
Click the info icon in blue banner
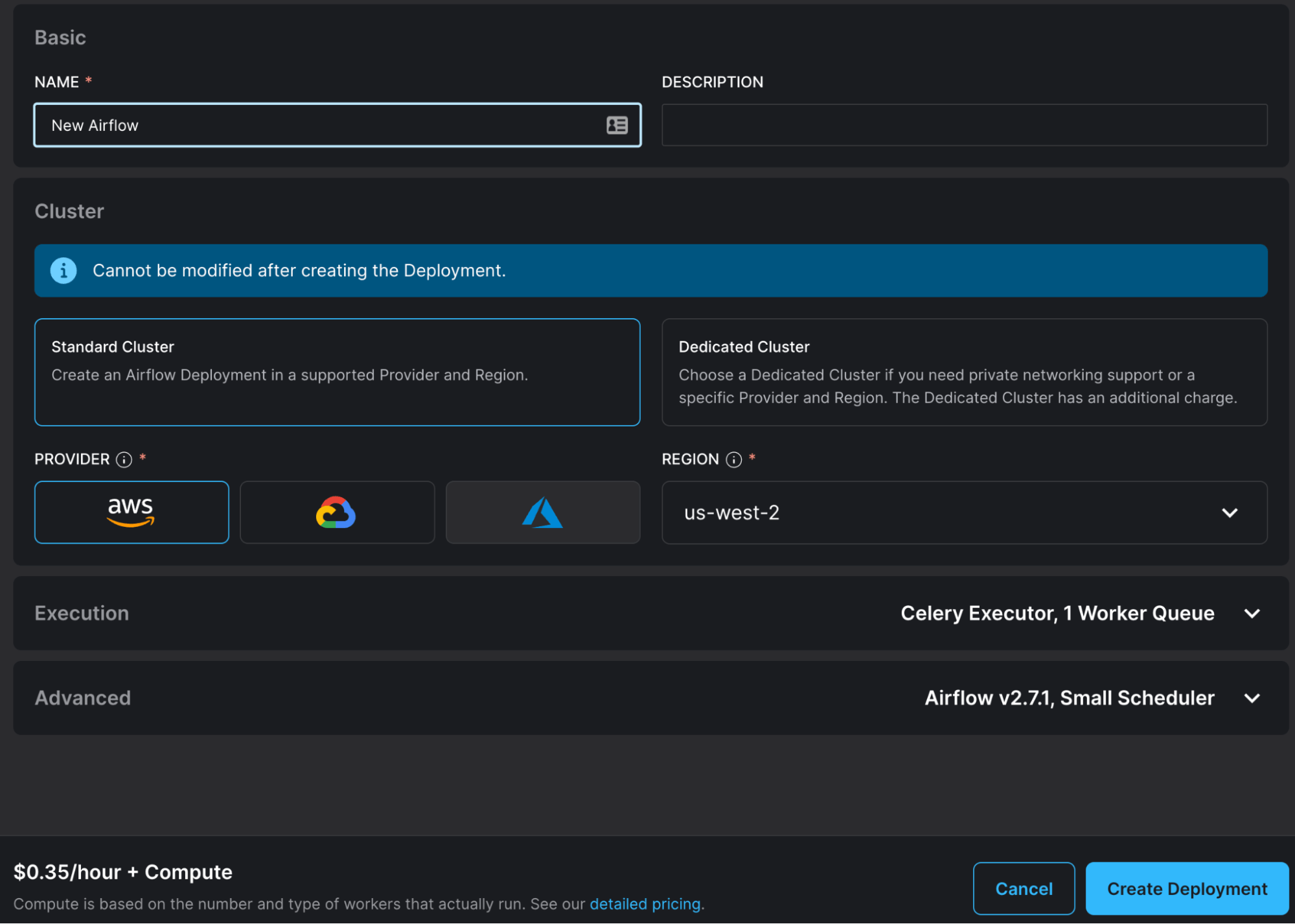[63, 270]
